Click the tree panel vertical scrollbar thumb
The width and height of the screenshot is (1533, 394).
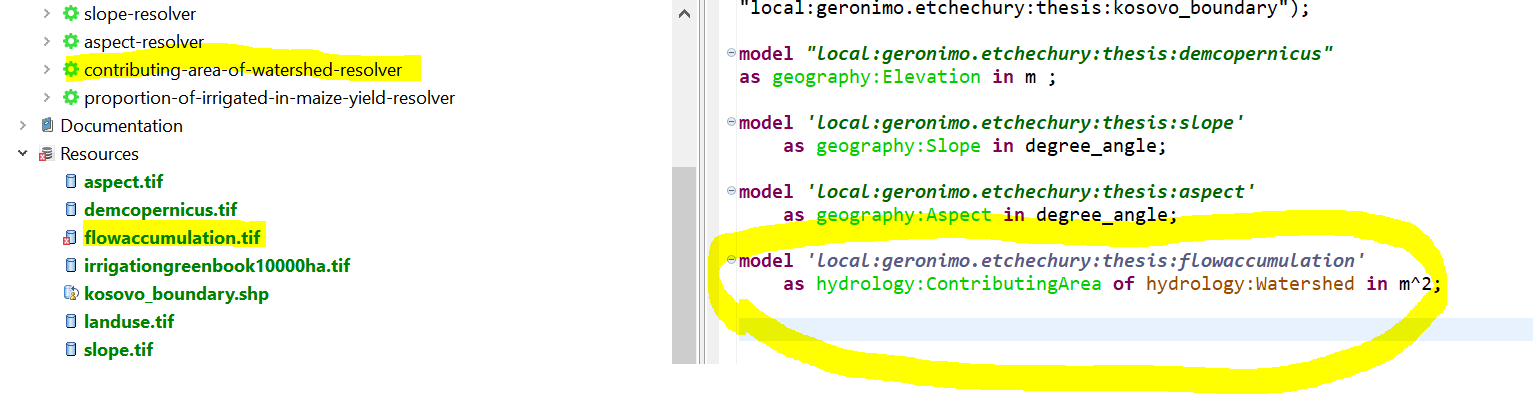684,265
